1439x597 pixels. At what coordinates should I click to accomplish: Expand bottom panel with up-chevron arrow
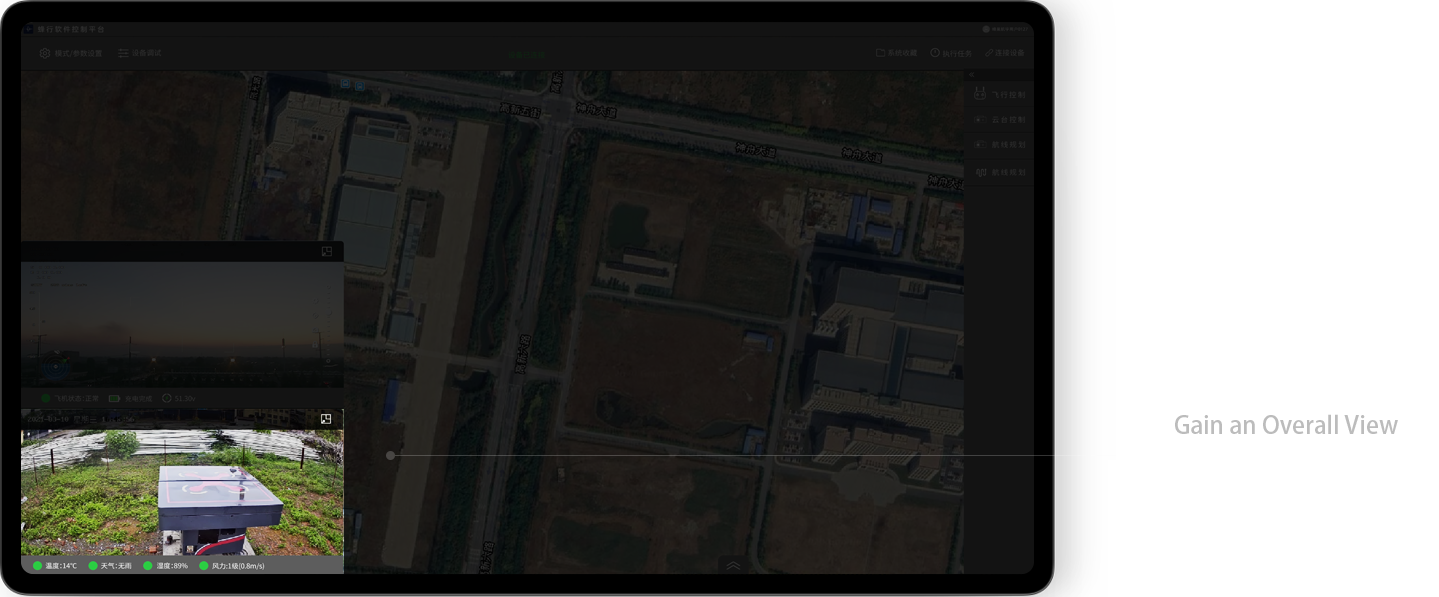(733, 565)
